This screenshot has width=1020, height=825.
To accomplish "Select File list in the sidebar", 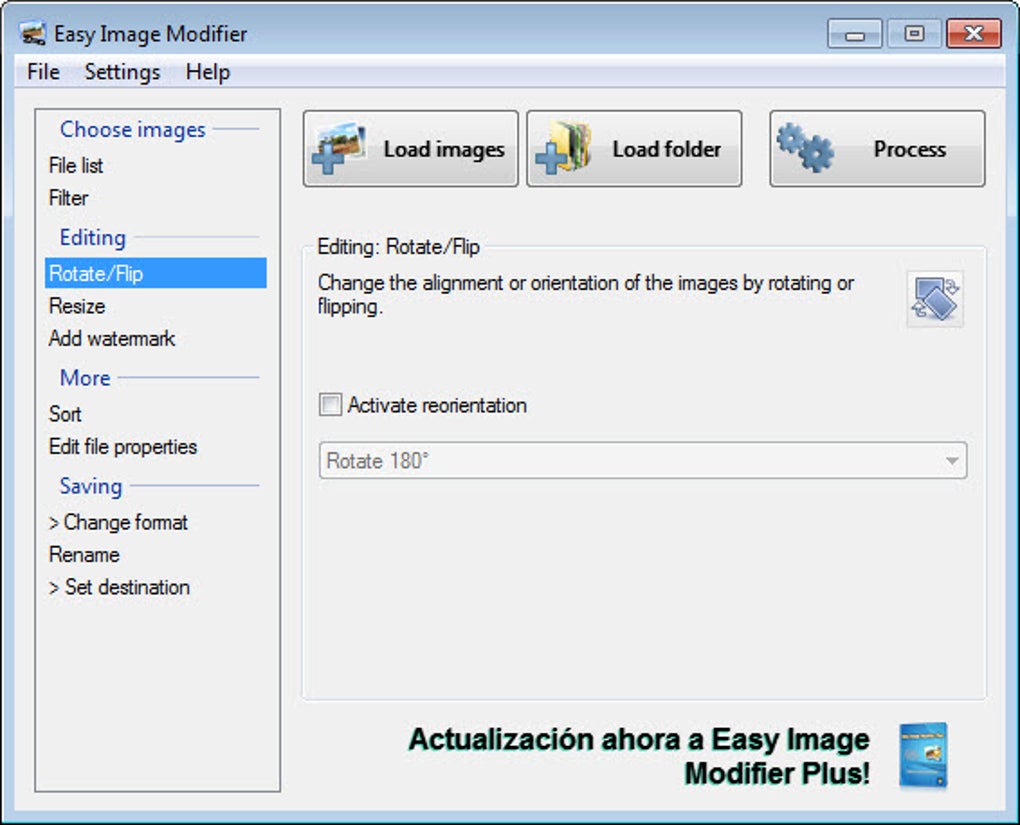I will [x=76, y=165].
